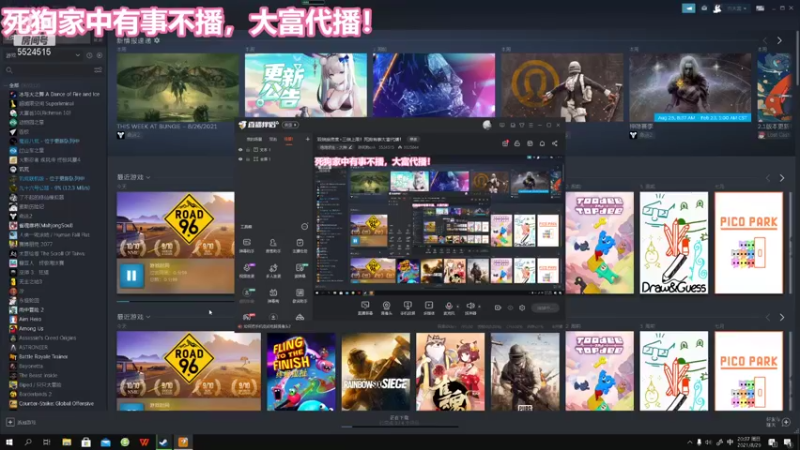Toggle lock on first source layer
This screenshot has width=800, height=450.
coord(248,150)
